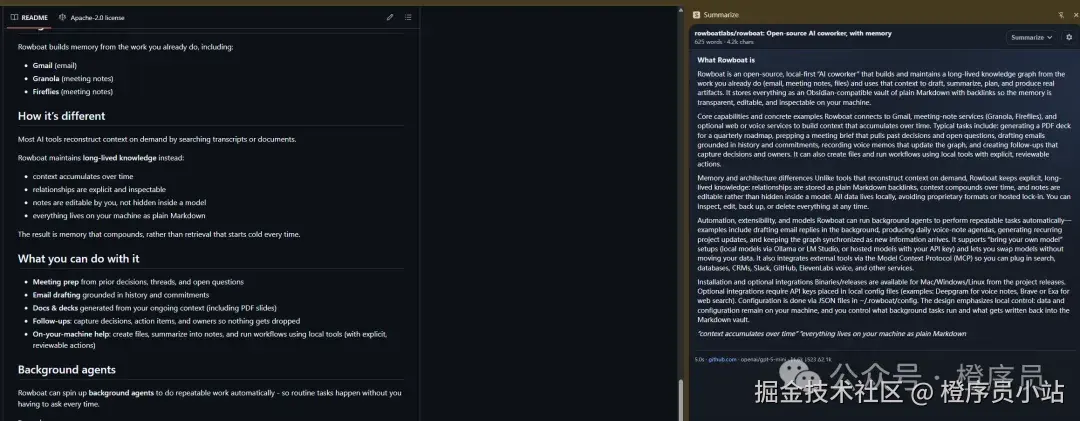This screenshot has height=421, width=1080.
Task: Click the GitHub page vertical scrollbar thumb
Action: 683,400
